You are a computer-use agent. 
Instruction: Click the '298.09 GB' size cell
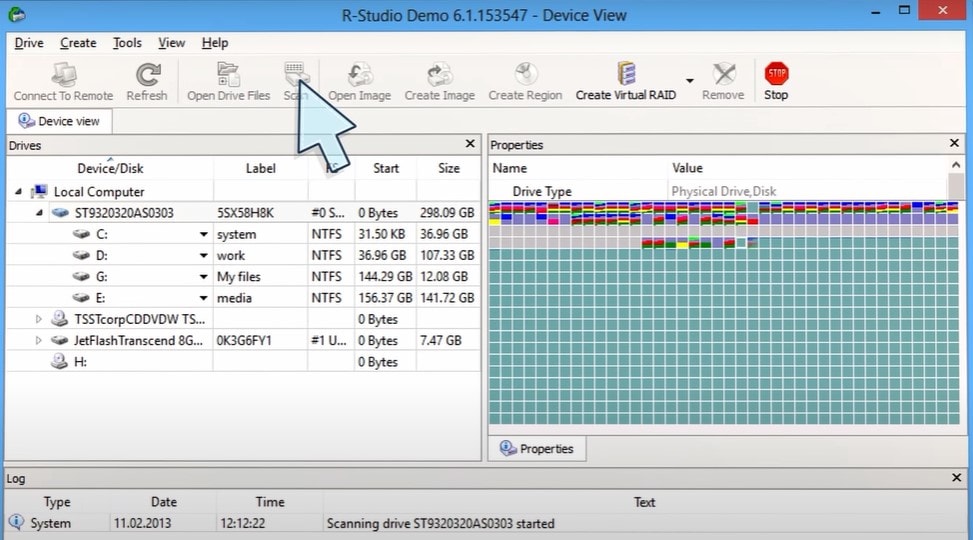pos(447,213)
